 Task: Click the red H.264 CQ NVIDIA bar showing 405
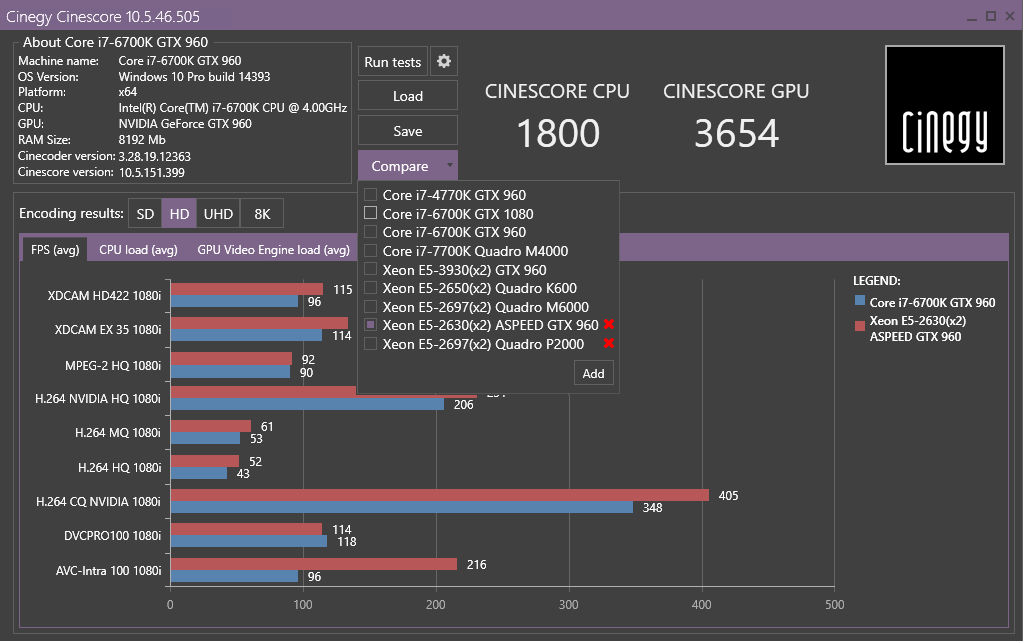pyautogui.click(x=440, y=495)
